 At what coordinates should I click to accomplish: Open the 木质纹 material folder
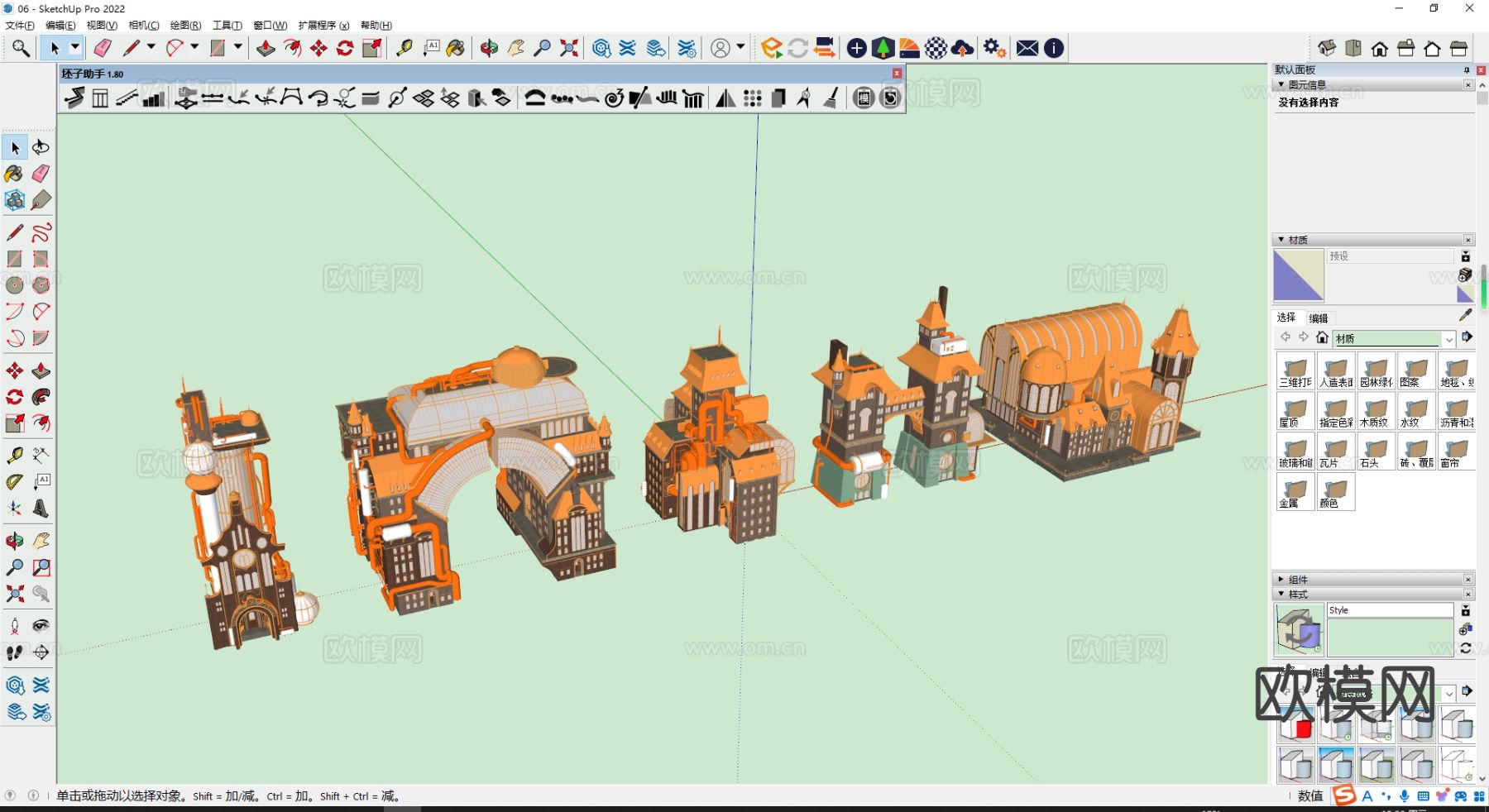[x=1376, y=412]
